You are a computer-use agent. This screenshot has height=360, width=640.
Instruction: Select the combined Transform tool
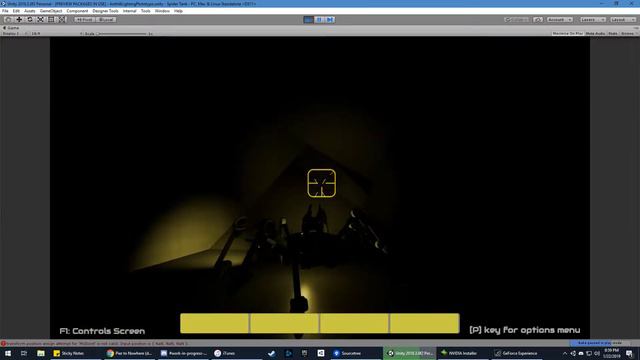tap(62, 20)
